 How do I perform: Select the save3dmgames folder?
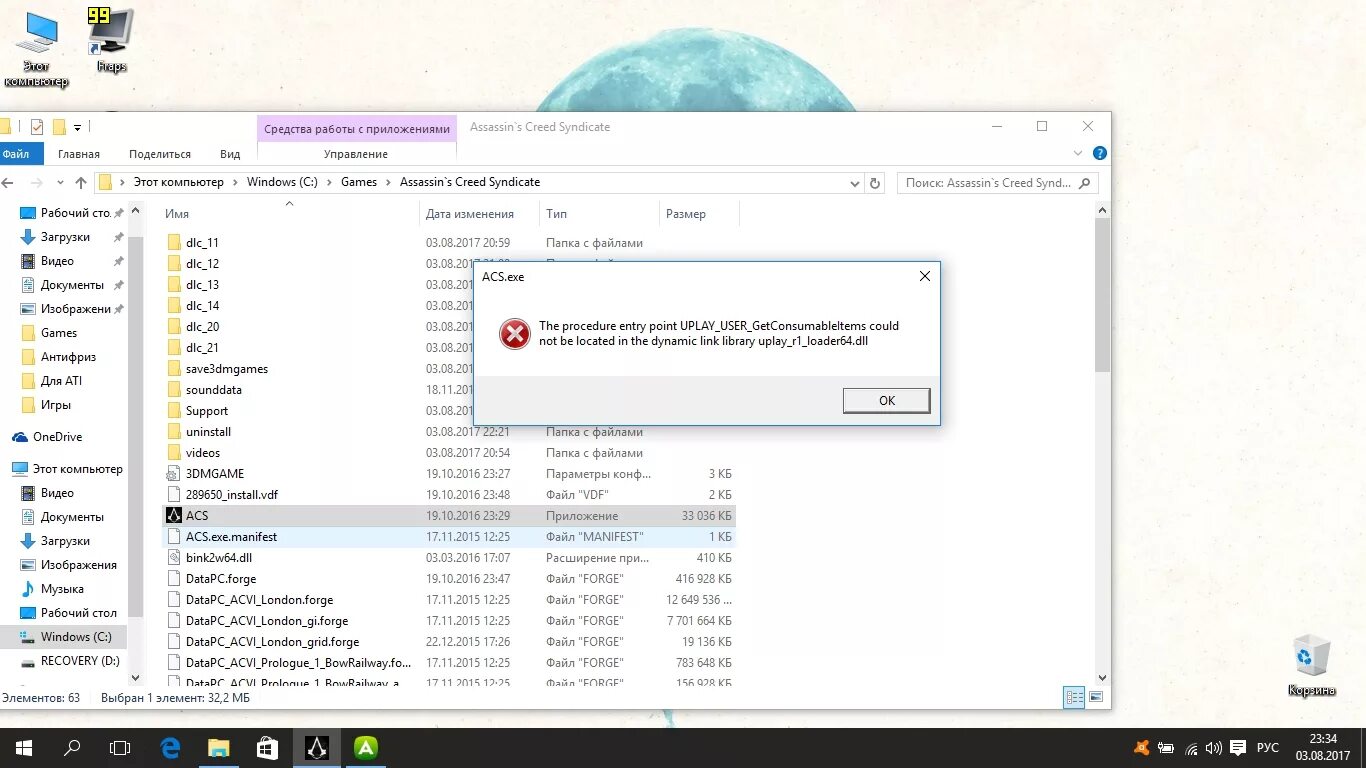pyautogui.click(x=226, y=369)
